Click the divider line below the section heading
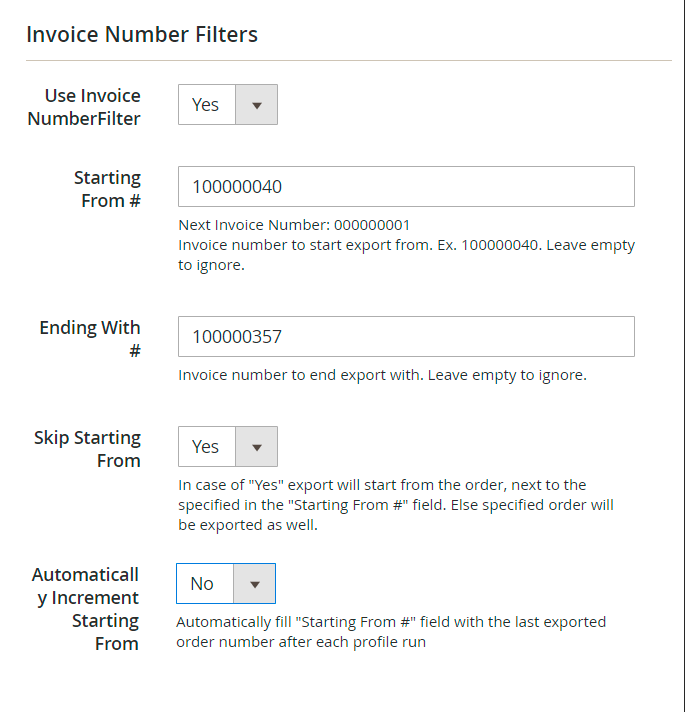685x712 pixels. 348,61
